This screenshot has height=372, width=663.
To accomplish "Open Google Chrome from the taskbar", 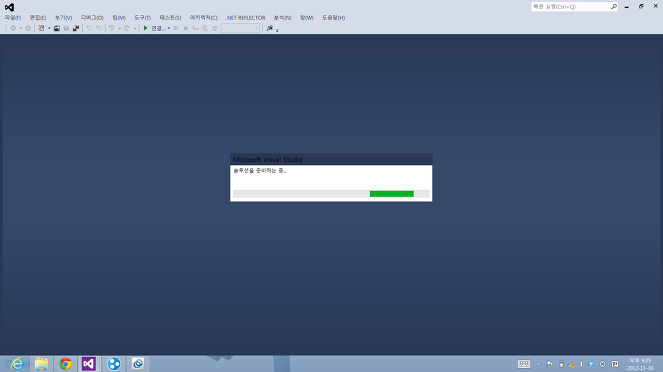I will point(66,364).
